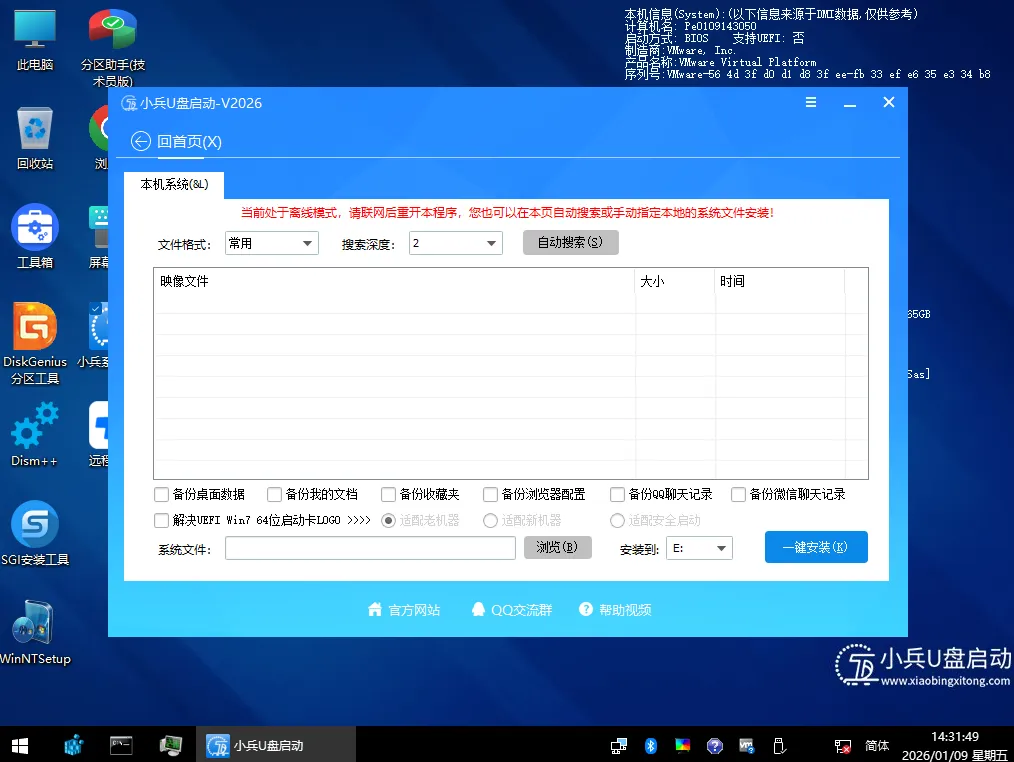This screenshot has width=1014, height=762.
Task: Click the 官方网站 link
Action: (404, 610)
